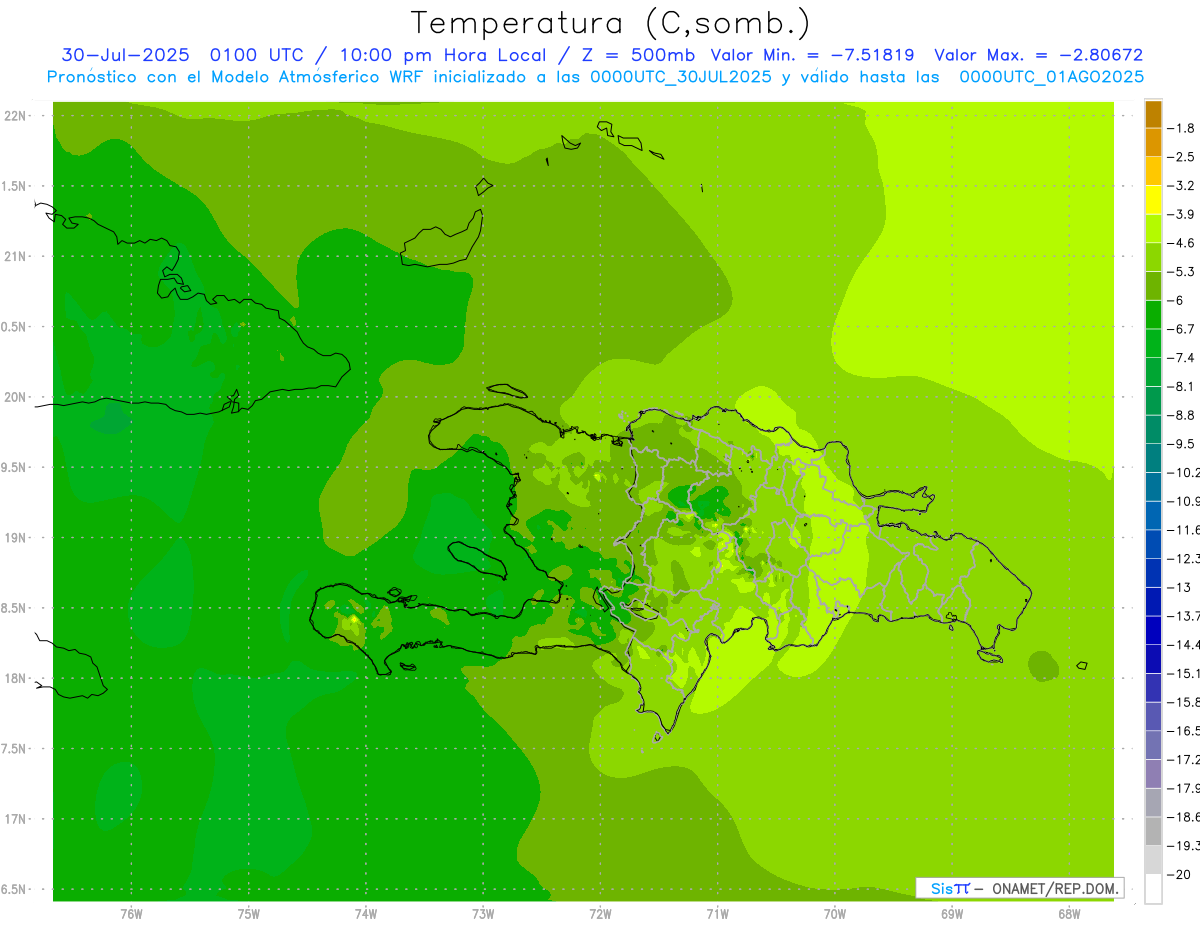
Task: Click the dark blue swatch between -13 and -13.7
Action: (1153, 601)
